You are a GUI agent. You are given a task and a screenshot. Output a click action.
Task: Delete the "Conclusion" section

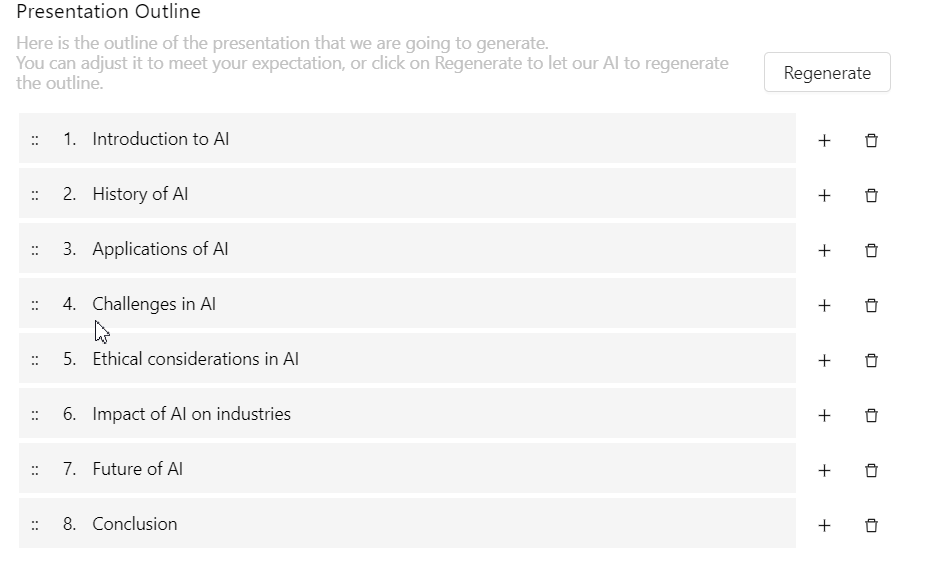pyautogui.click(x=871, y=524)
